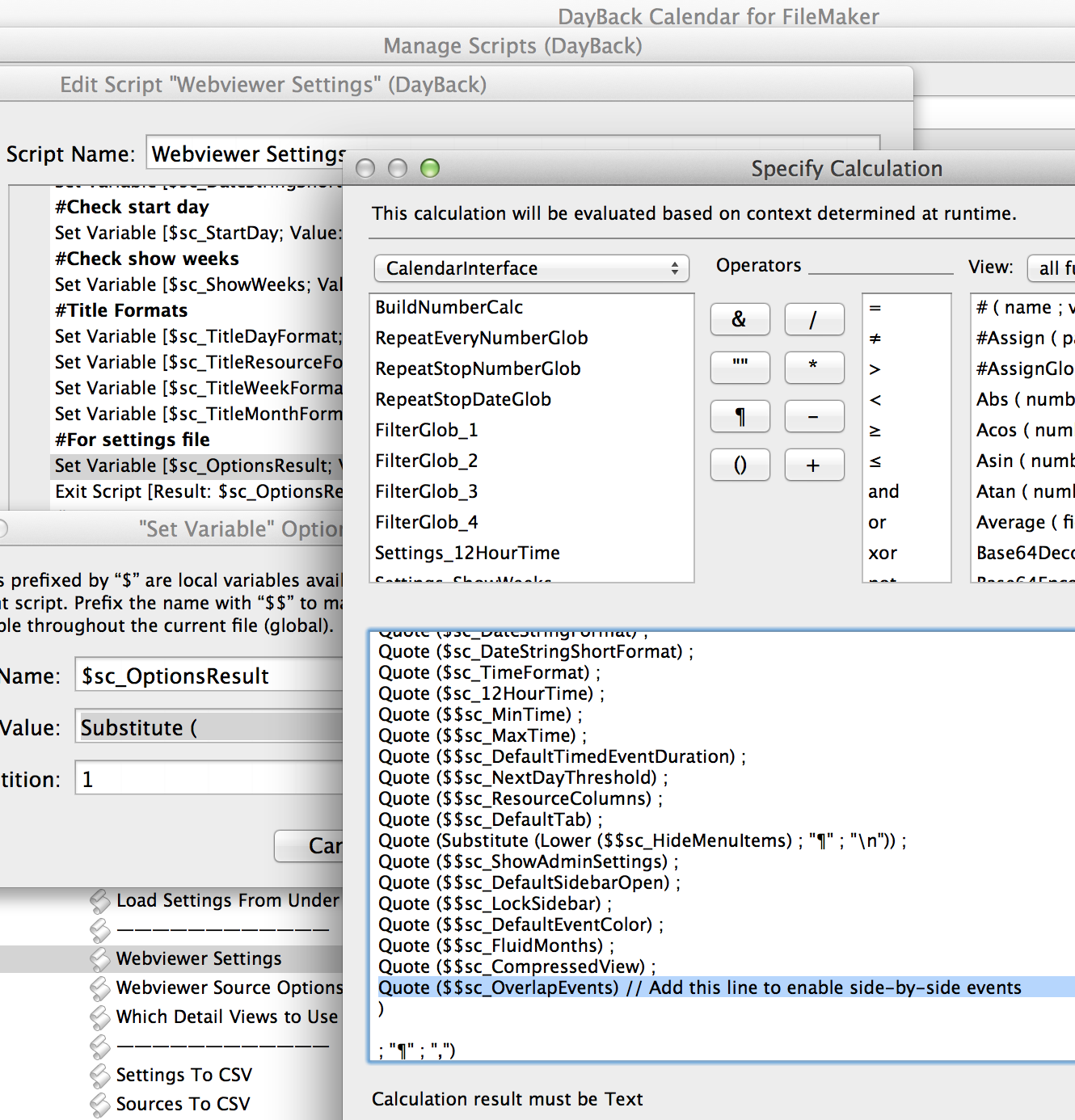
Task: Select the equals comparison operator
Action: [875, 308]
